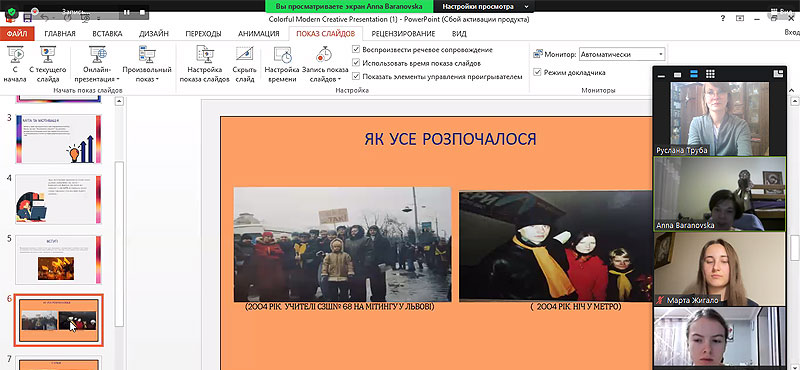This screenshot has height=370, width=800.
Task: Click the ЯК УСЕ РОЗПОЧАЛОСЯ slide title
Action: point(450,139)
